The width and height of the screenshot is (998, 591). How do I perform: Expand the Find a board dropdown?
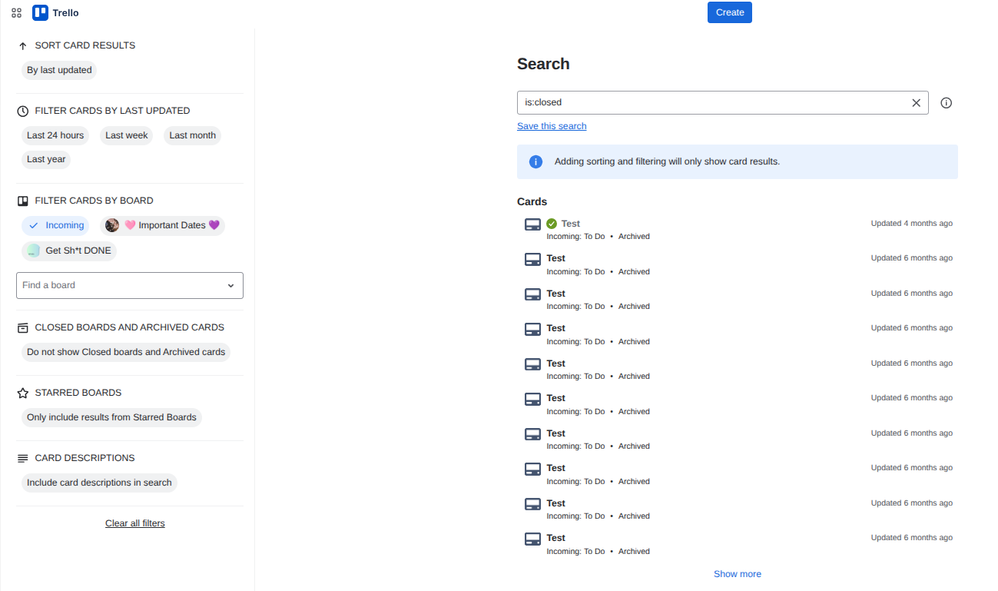pyautogui.click(x=129, y=285)
